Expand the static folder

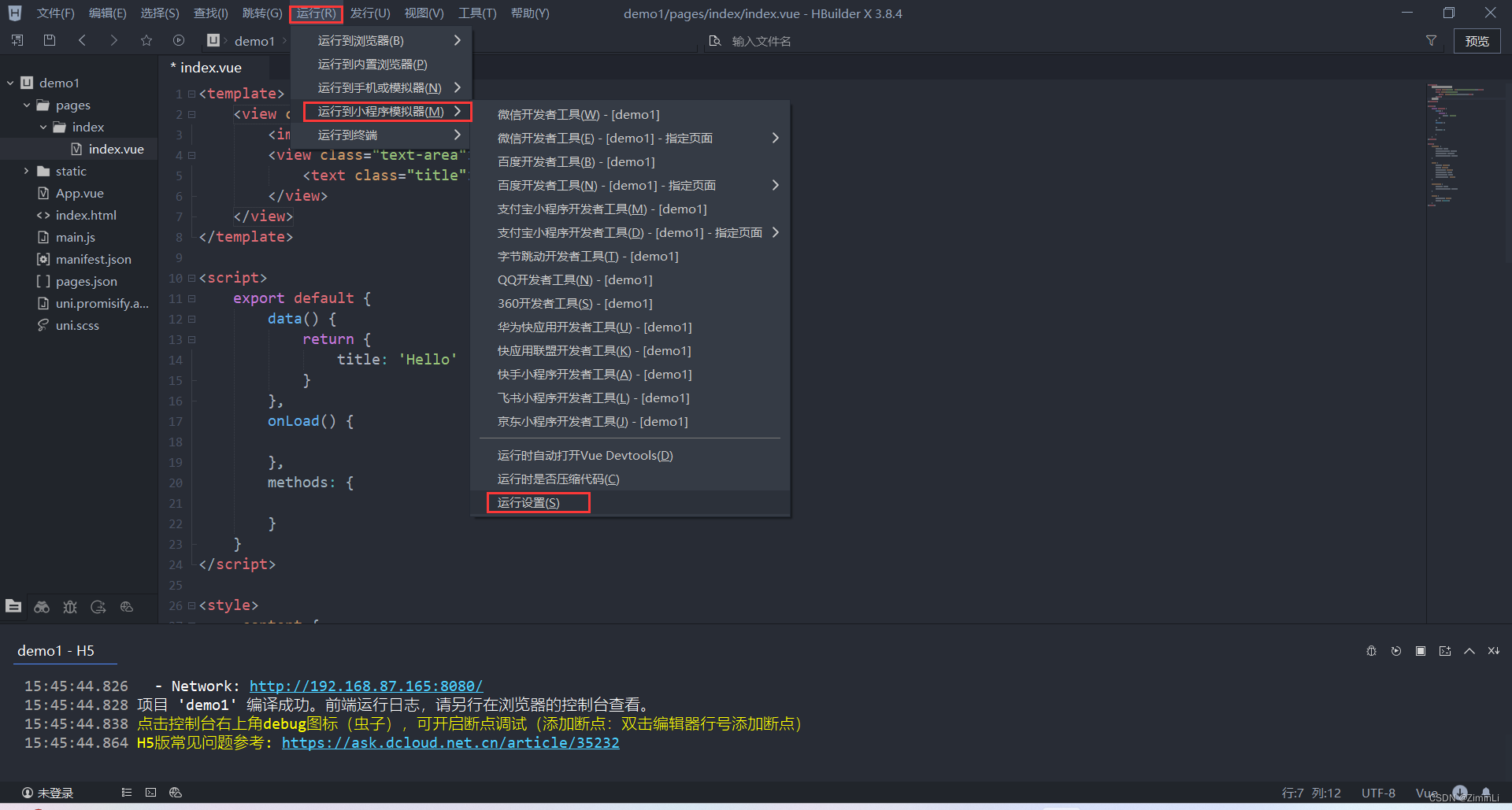pos(27,171)
